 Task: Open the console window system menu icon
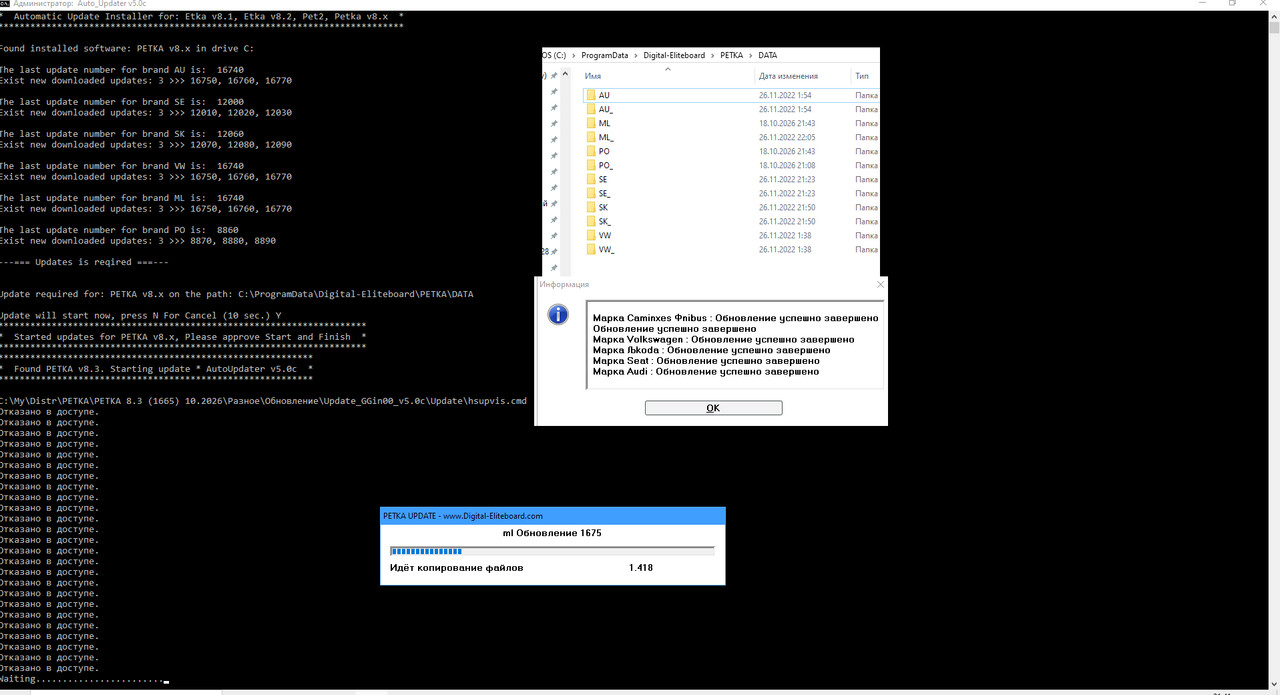pyautogui.click(x=3, y=4)
